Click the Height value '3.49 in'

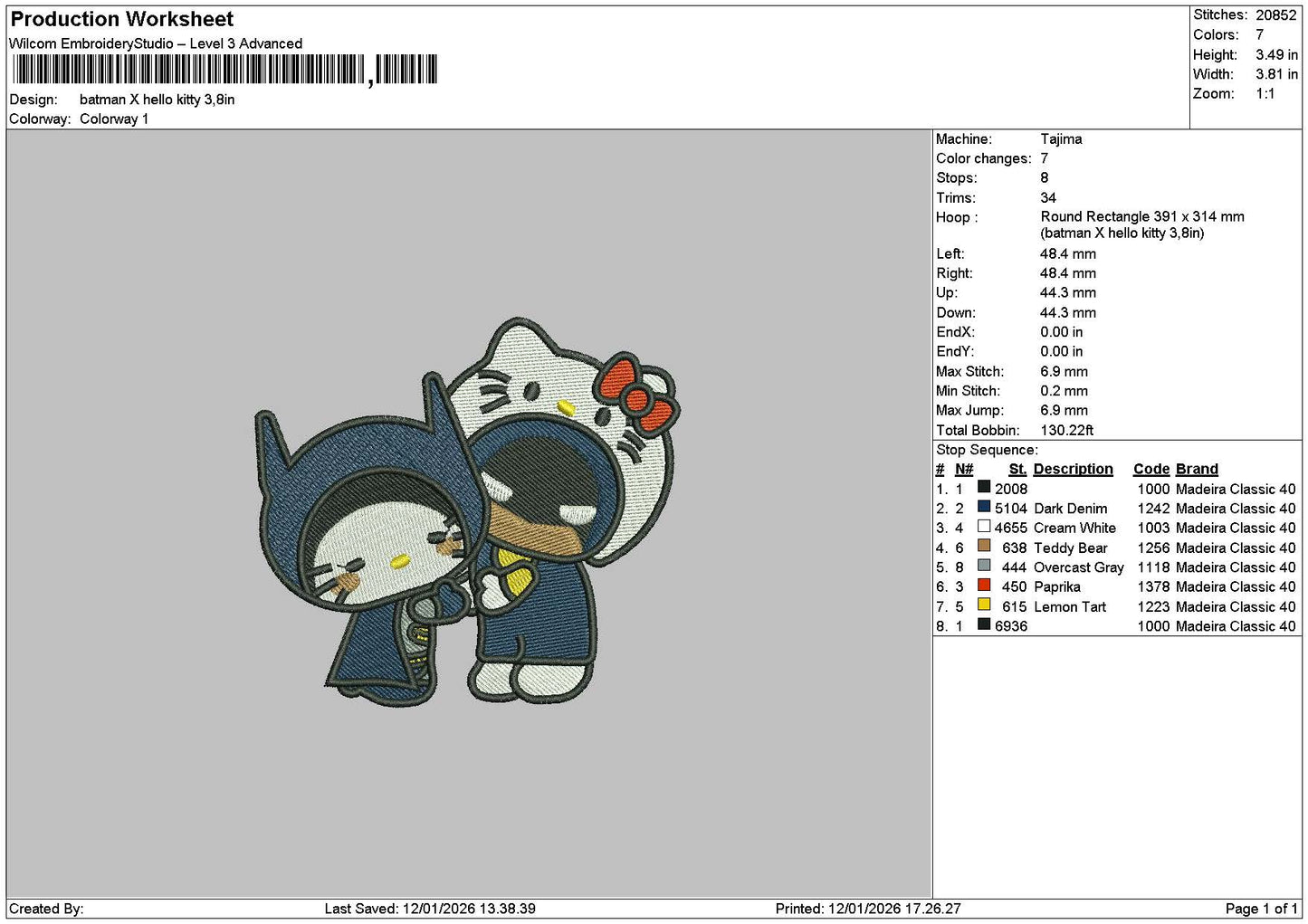(1276, 54)
